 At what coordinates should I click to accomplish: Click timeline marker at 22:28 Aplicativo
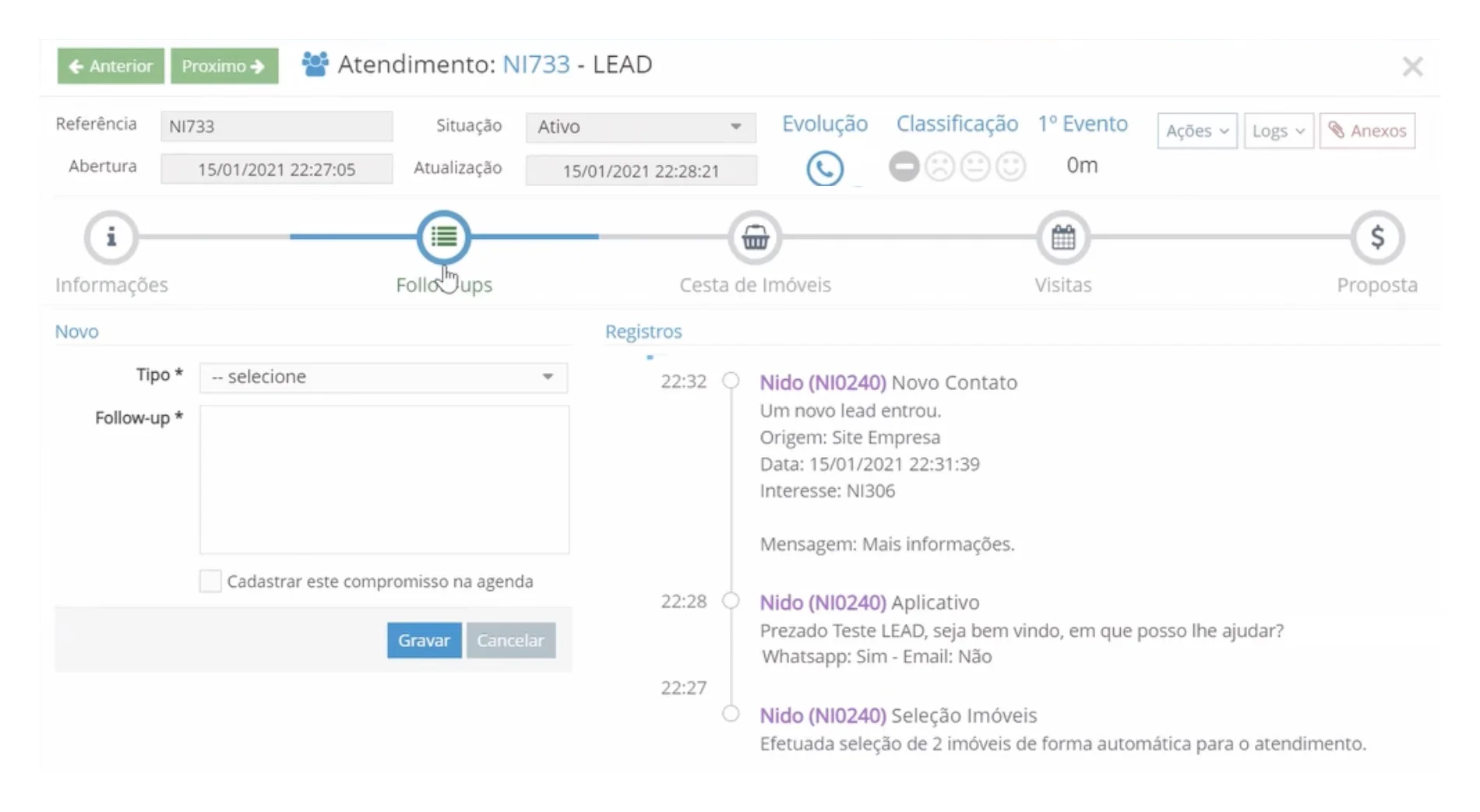[731, 601]
